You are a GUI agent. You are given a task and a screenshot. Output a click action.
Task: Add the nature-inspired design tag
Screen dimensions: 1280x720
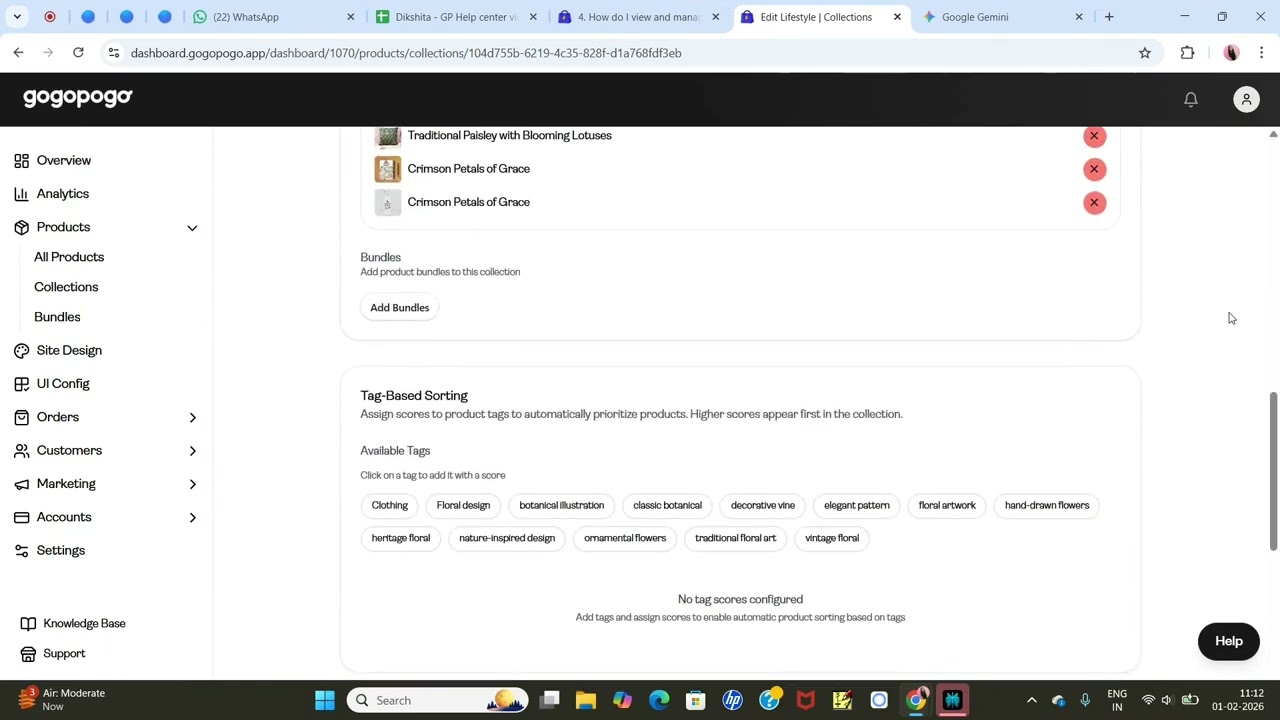coord(507,538)
